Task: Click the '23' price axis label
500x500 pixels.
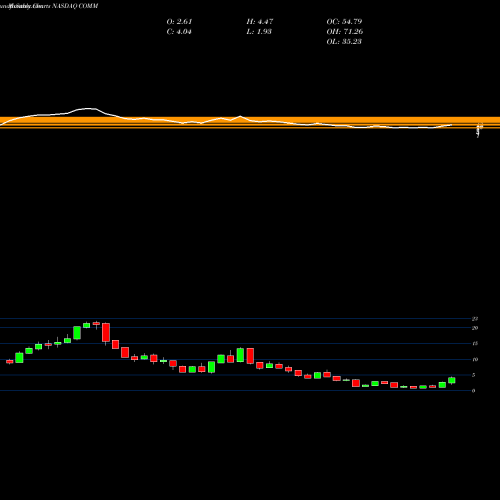Action: pos(475,319)
